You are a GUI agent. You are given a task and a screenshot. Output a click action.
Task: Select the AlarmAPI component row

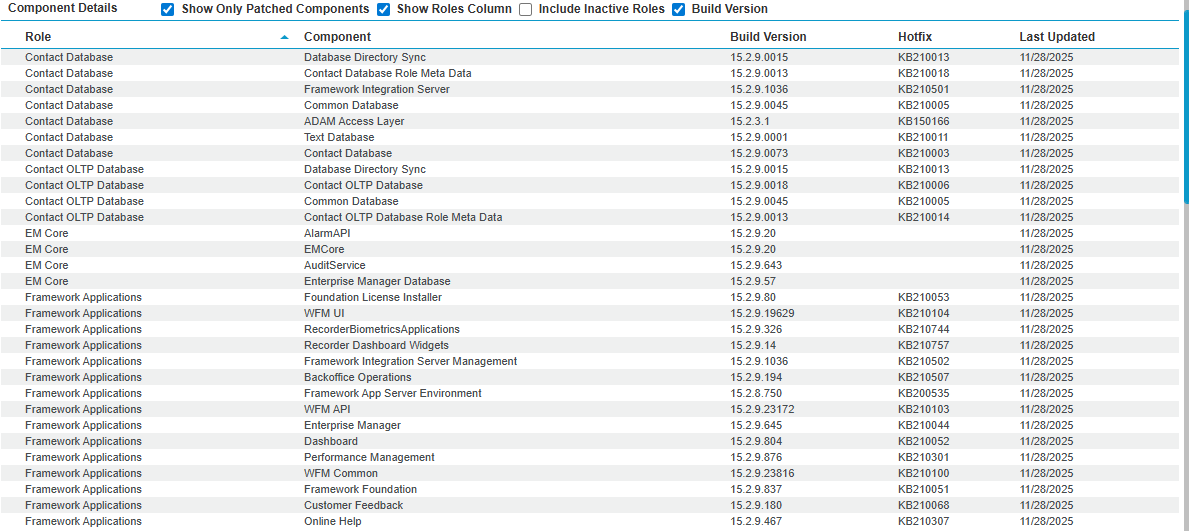click(x=327, y=233)
